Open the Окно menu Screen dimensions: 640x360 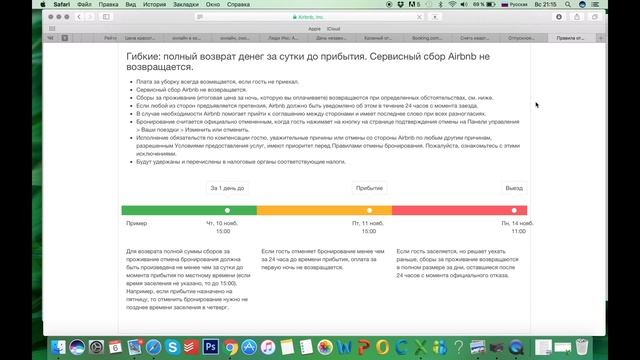pos(213,4)
